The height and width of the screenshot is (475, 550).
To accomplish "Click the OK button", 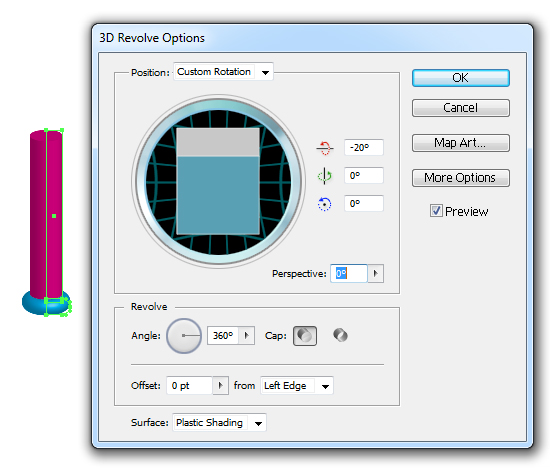I will pyautogui.click(x=461, y=78).
